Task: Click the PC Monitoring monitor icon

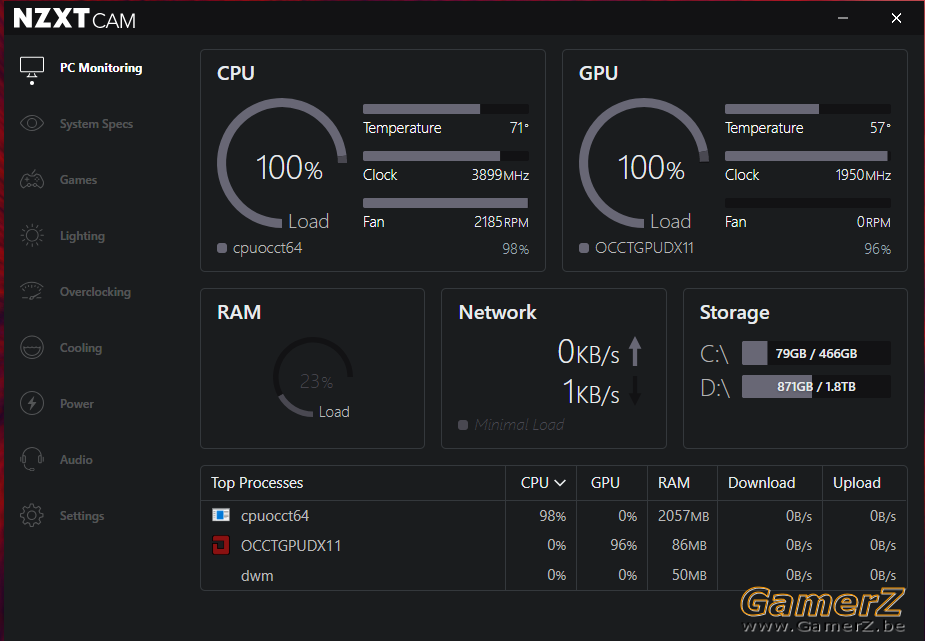Action: [32, 68]
